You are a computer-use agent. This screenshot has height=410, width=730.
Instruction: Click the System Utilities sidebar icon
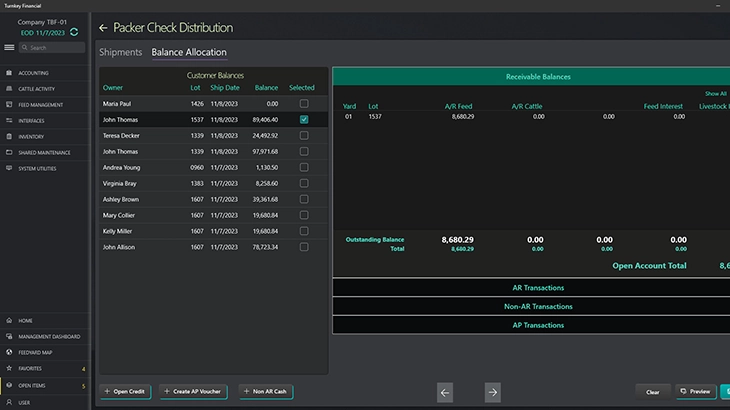9,168
